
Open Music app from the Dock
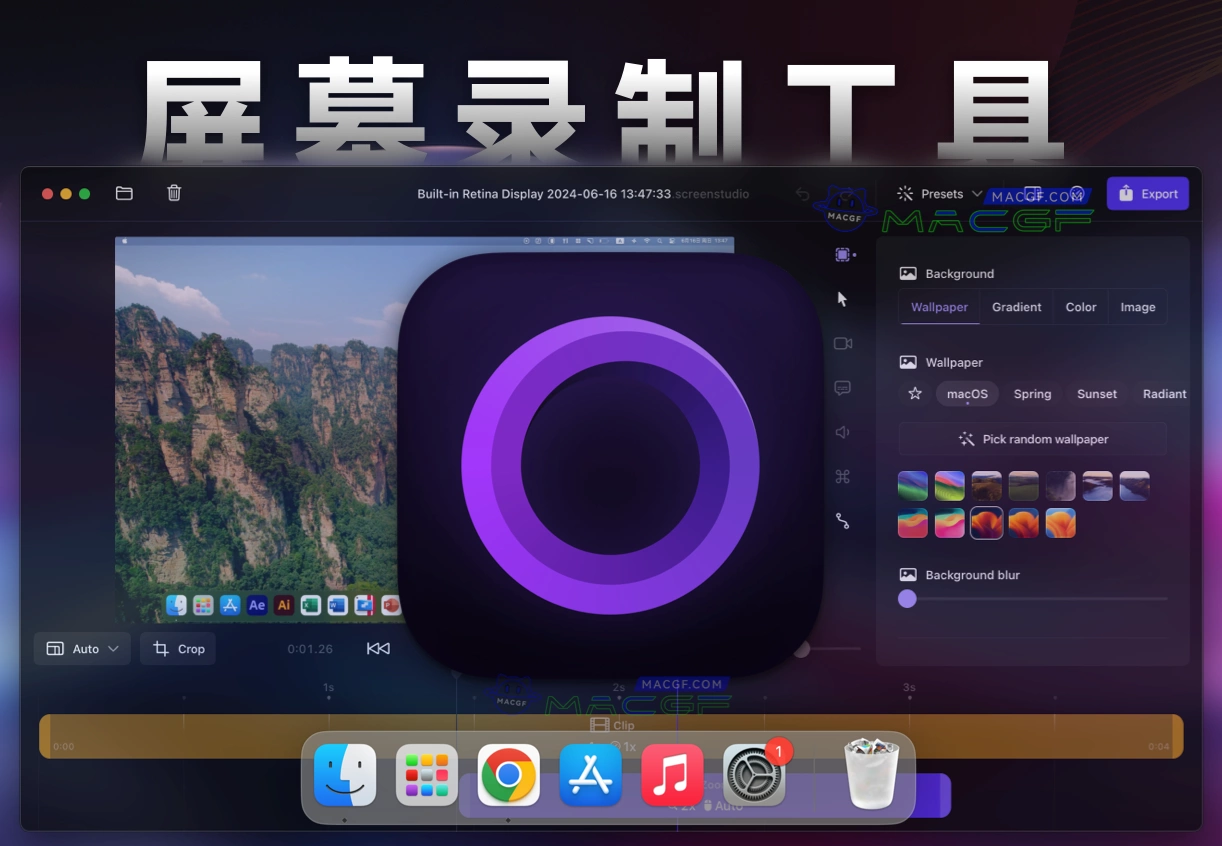[672, 775]
